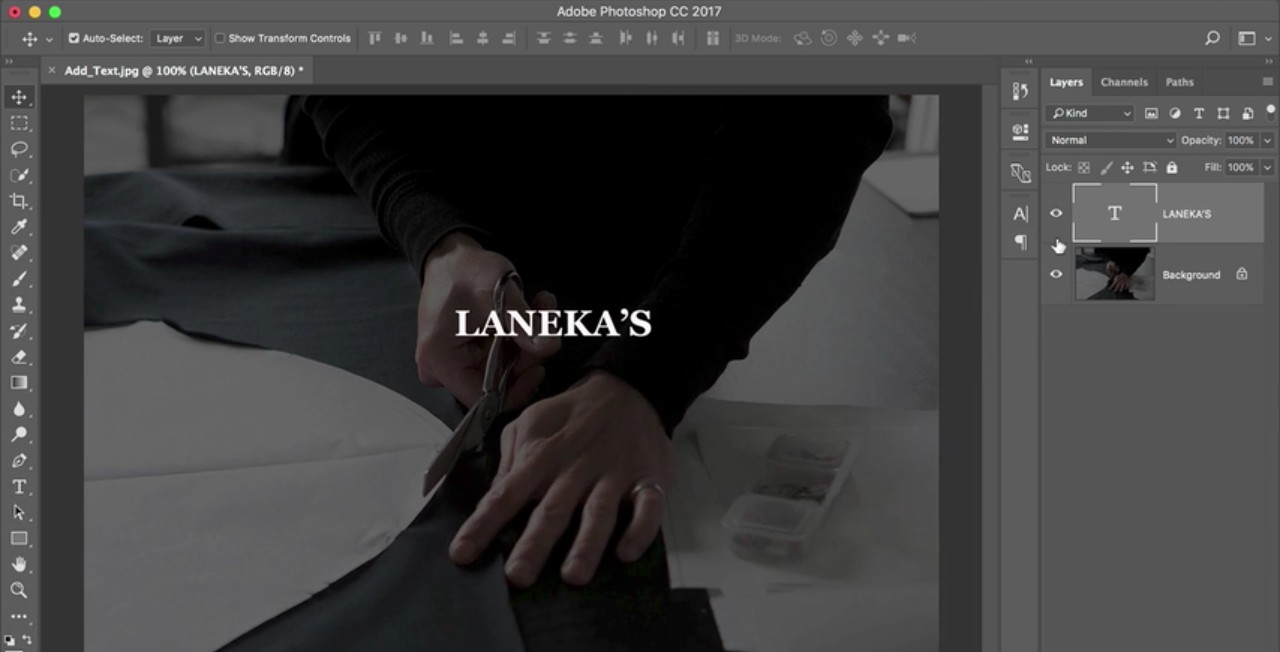
Task: Open the Adjustments/Libraries panel icon in the dock
Action: [x=1020, y=173]
